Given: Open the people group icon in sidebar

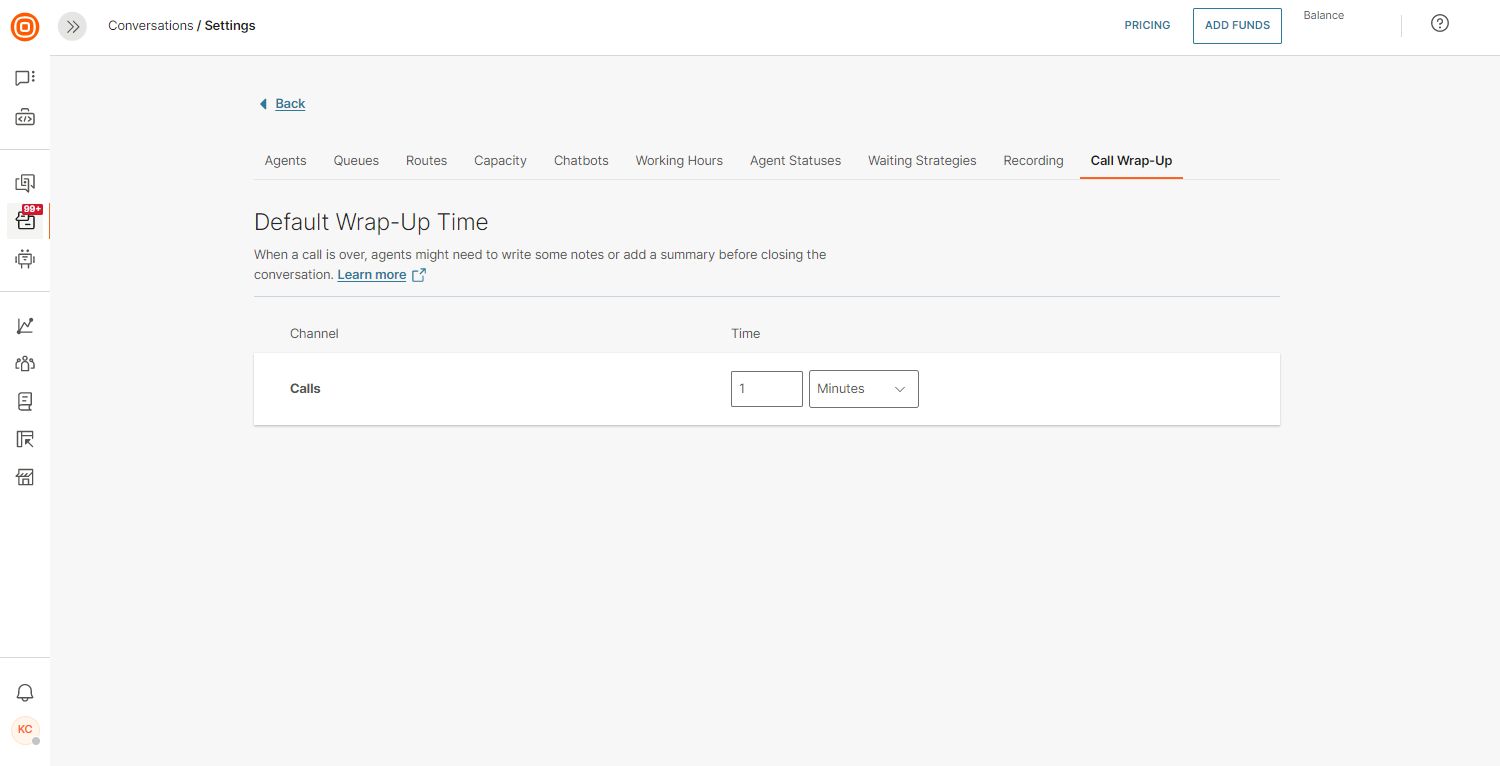Looking at the screenshot, I should [x=25, y=364].
